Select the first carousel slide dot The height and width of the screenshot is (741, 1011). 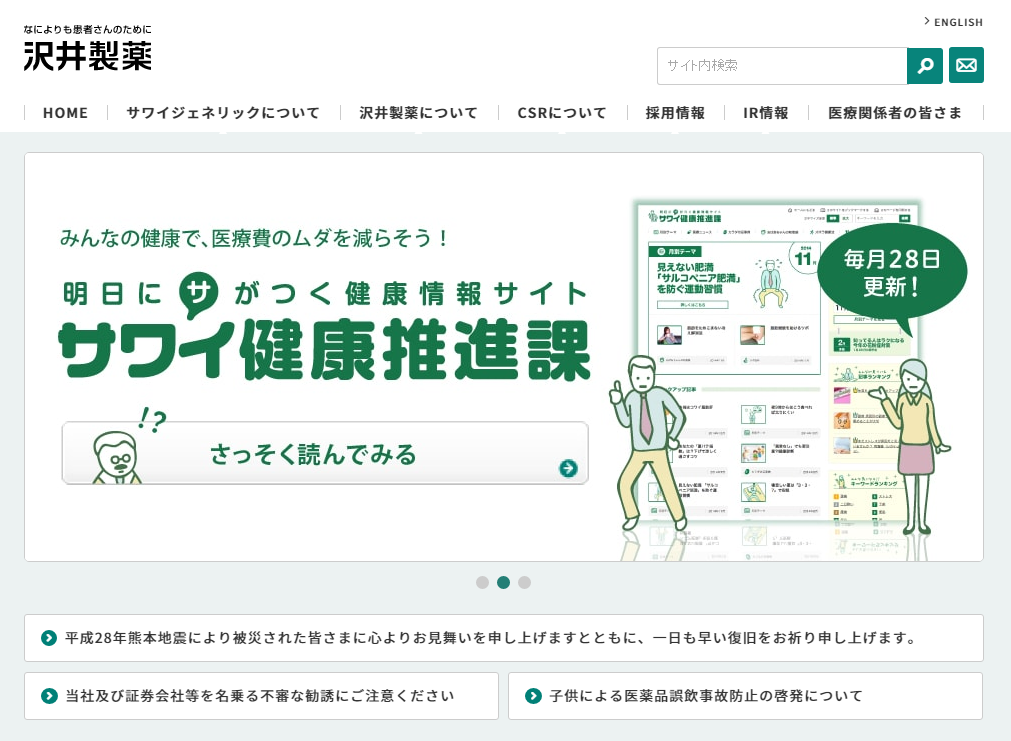click(482, 582)
